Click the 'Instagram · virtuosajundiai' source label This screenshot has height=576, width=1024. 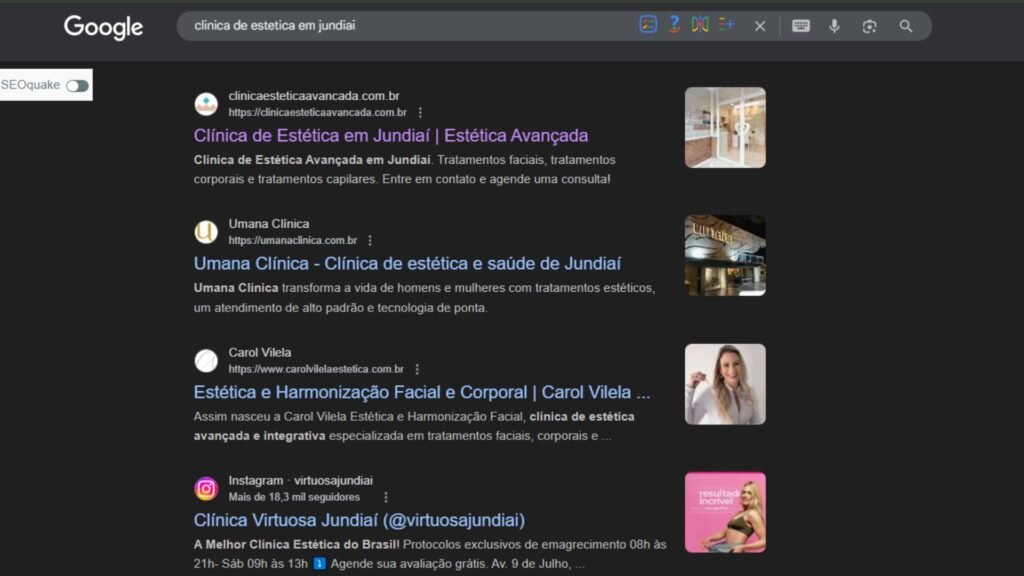click(300, 481)
